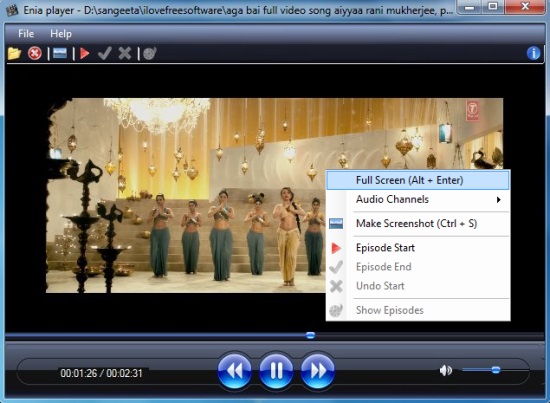550x403 pixels.
Task: Expand the Audio Channels submenu
Action: tap(417, 200)
